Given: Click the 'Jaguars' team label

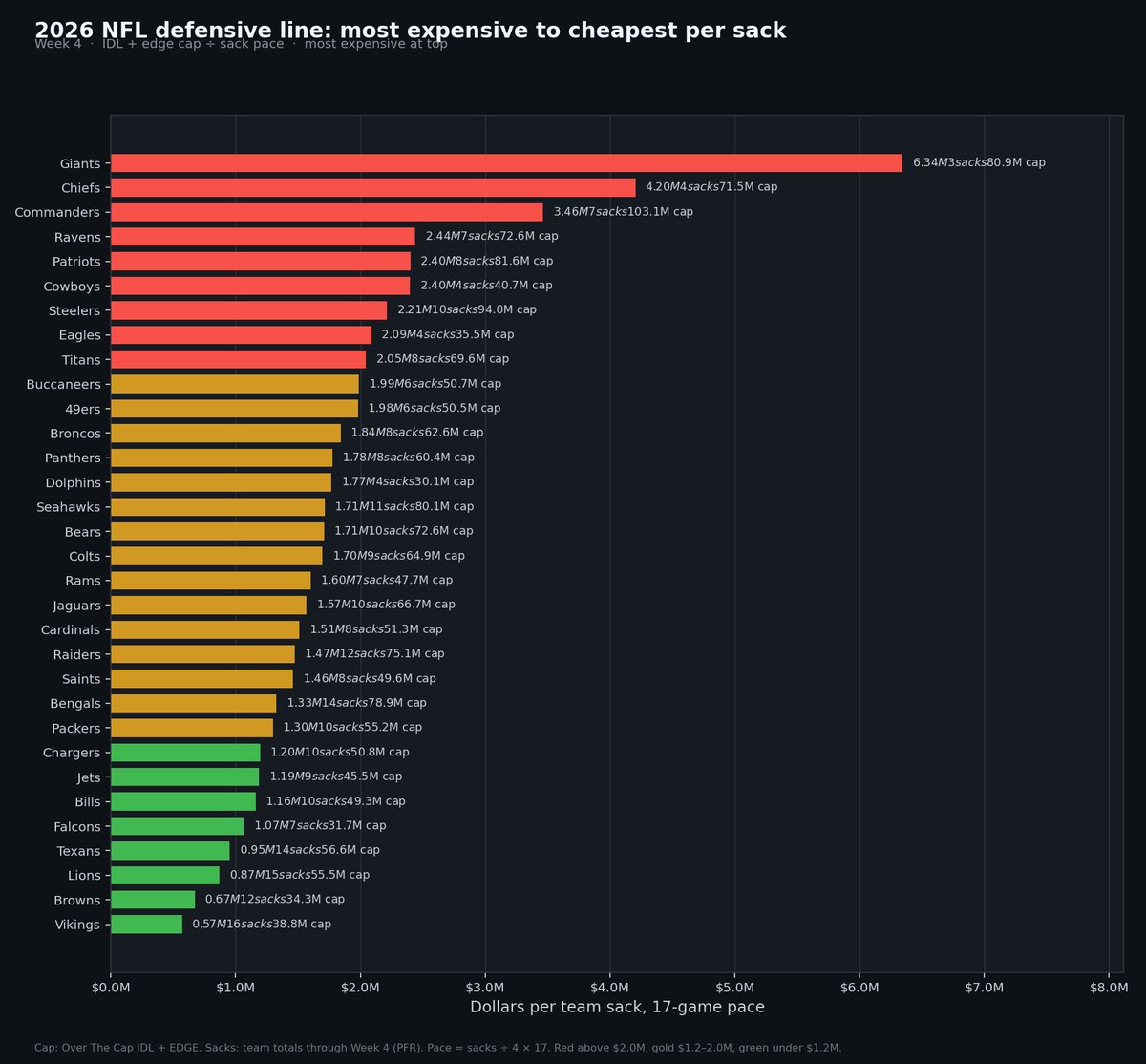Looking at the screenshot, I should (x=75, y=605).
